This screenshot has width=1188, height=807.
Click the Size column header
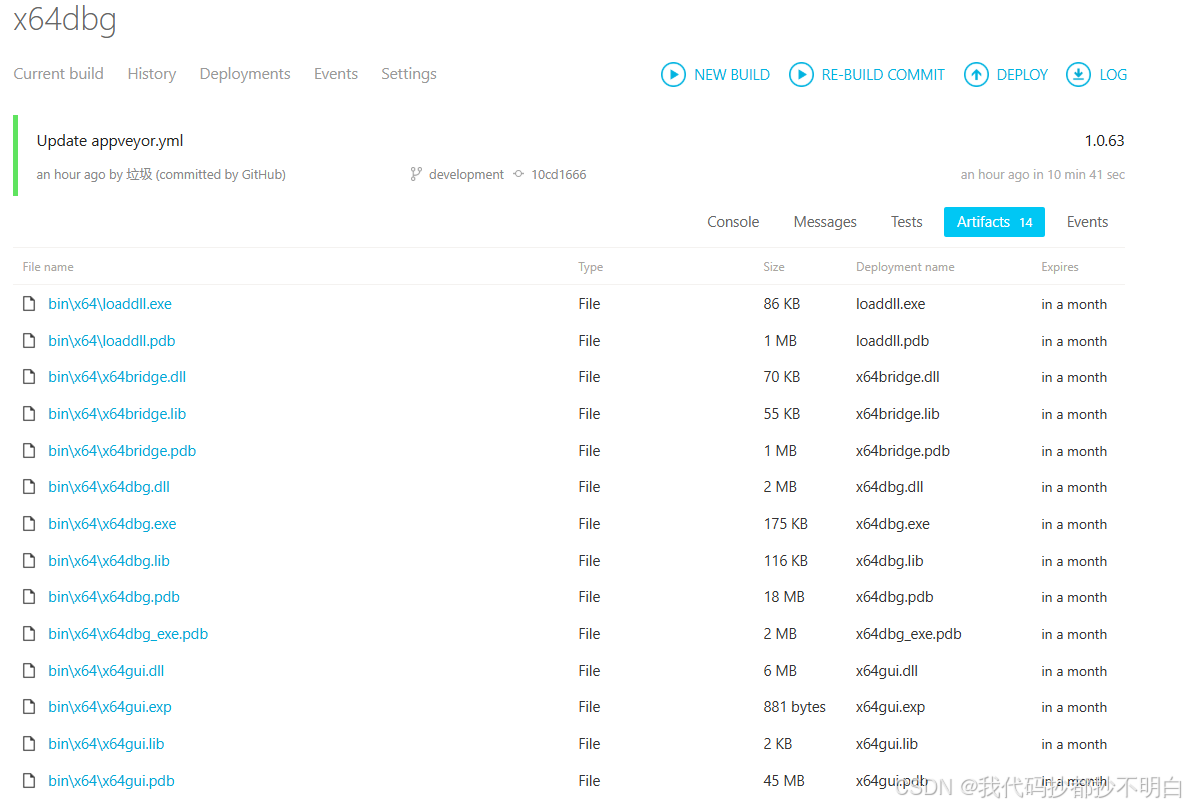(x=774, y=267)
